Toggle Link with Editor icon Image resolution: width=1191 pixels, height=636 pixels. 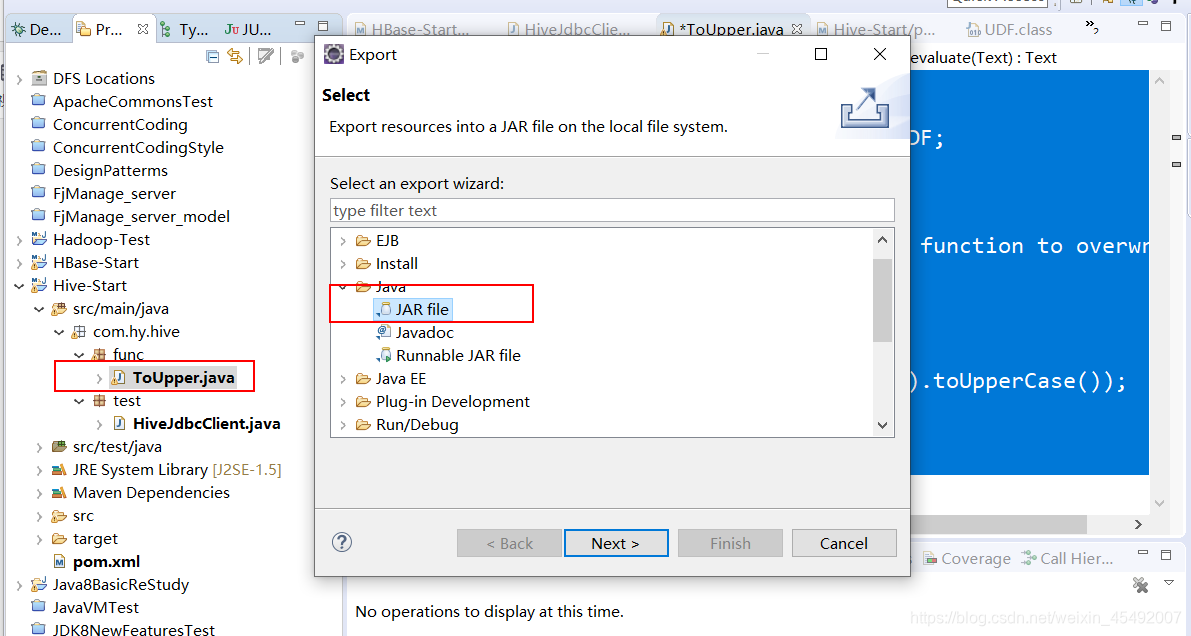pos(235,56)
